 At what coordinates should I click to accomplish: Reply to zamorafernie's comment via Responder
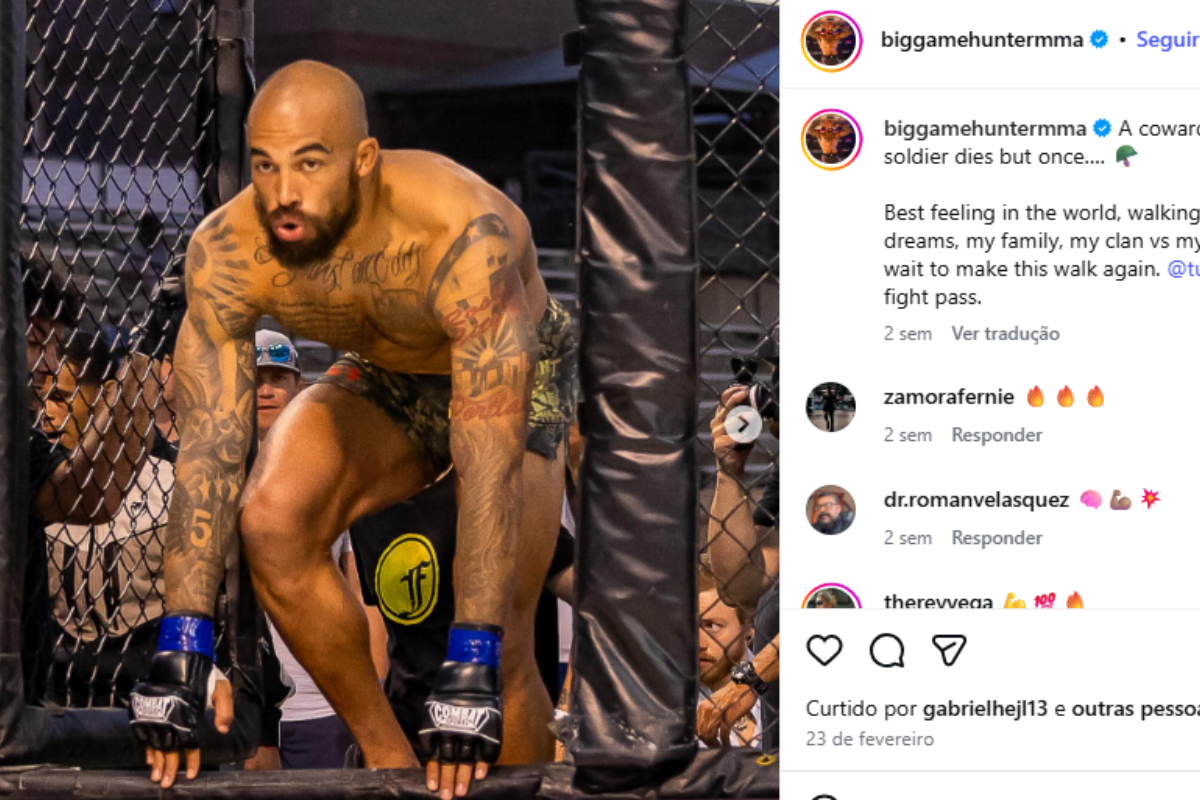997,435
